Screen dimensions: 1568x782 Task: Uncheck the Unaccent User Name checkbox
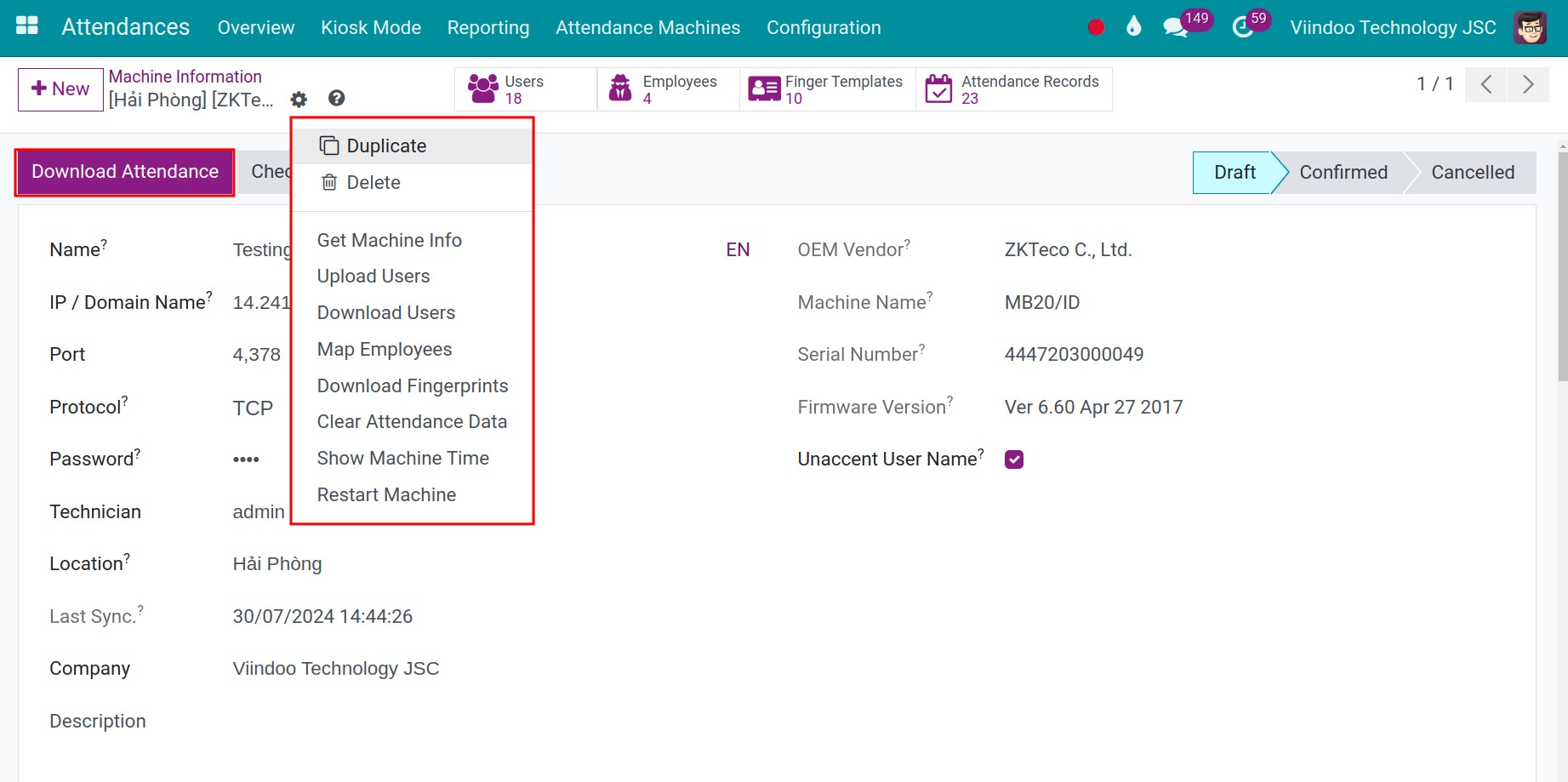coord(1013,459)
